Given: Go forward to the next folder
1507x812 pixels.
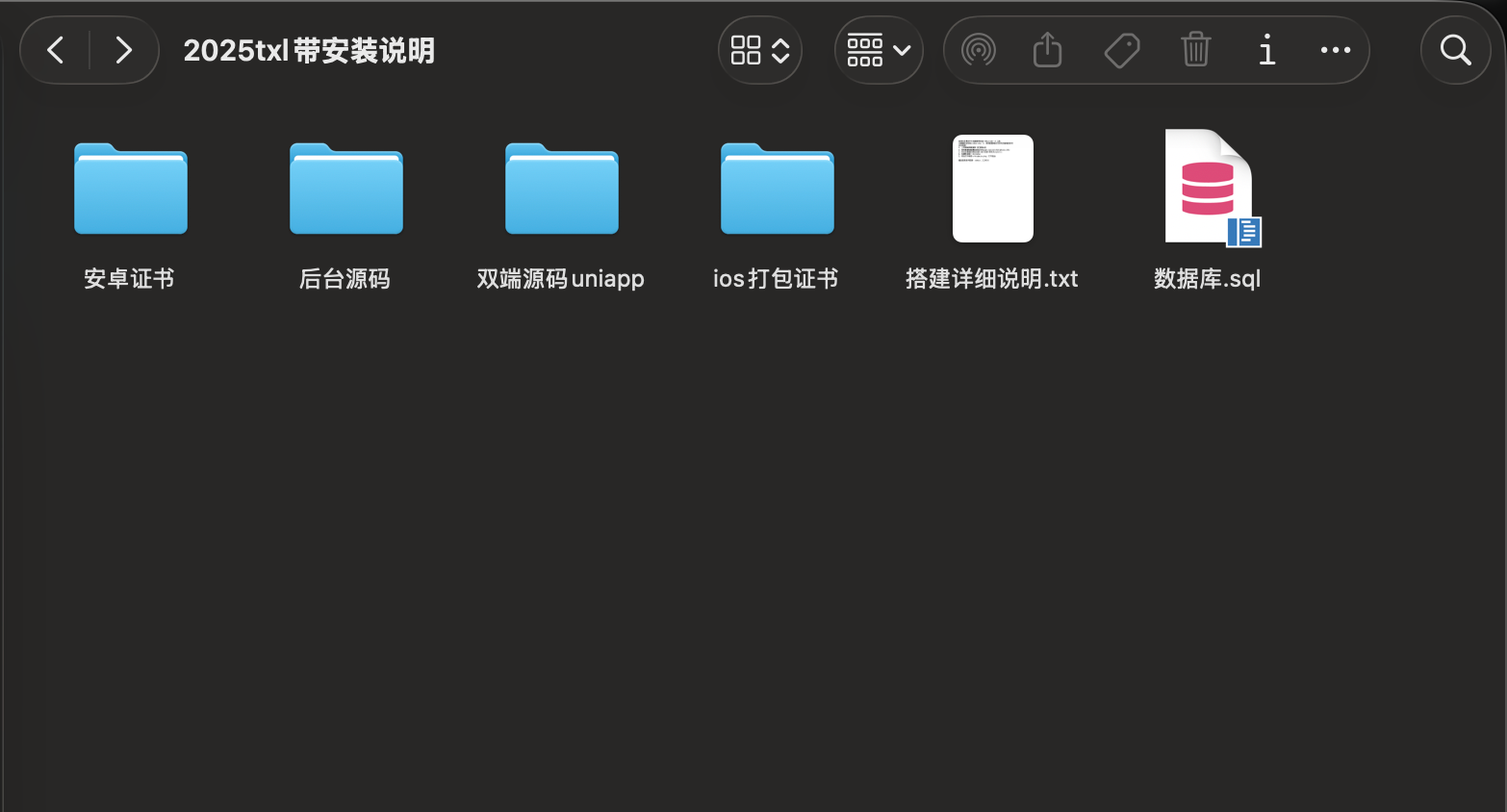Looking at the screenshot, I should click(123, 50).
